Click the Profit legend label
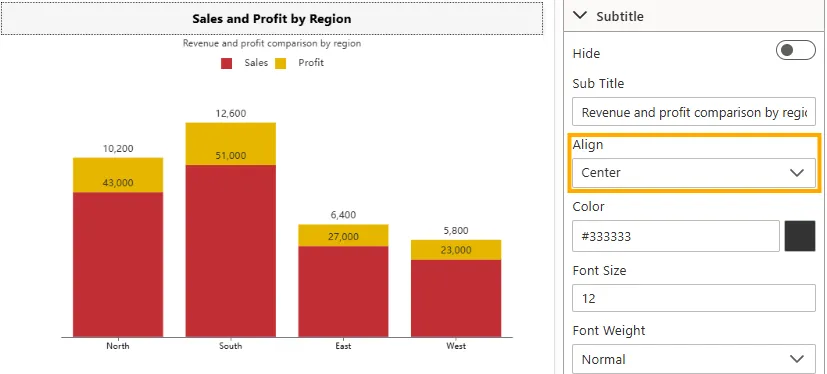The image size is (827, 374). 311,63
